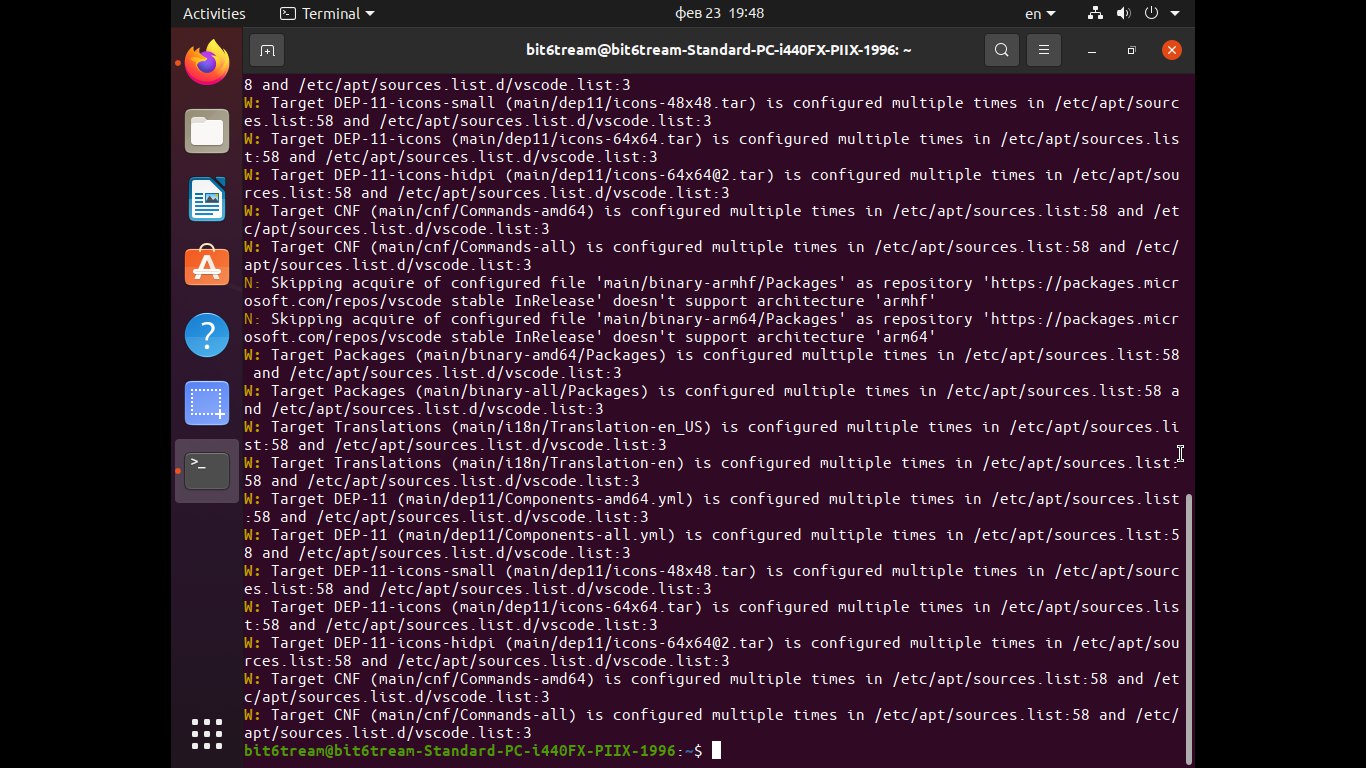The width and height of the screenshot is (1366, 768).
Task: Click the terminal window title text
Action: [719, 50]
